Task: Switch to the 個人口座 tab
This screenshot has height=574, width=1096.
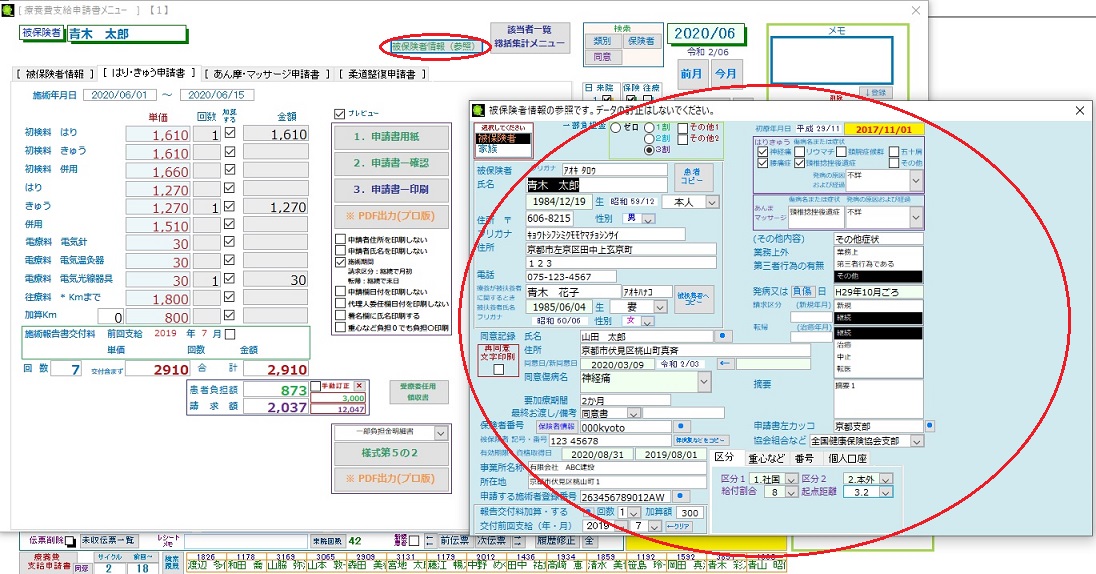Action: (x=847, y=459)
